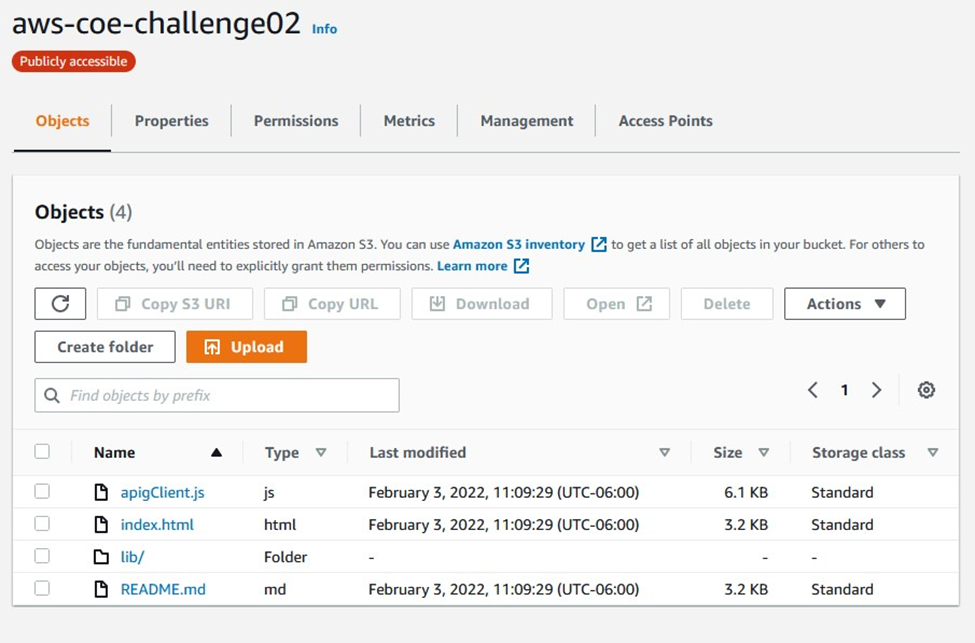The width and height of the screenshot is (975, 643).
Task: Check the lib/ folder row checkbox
Action: pos(42,556)
